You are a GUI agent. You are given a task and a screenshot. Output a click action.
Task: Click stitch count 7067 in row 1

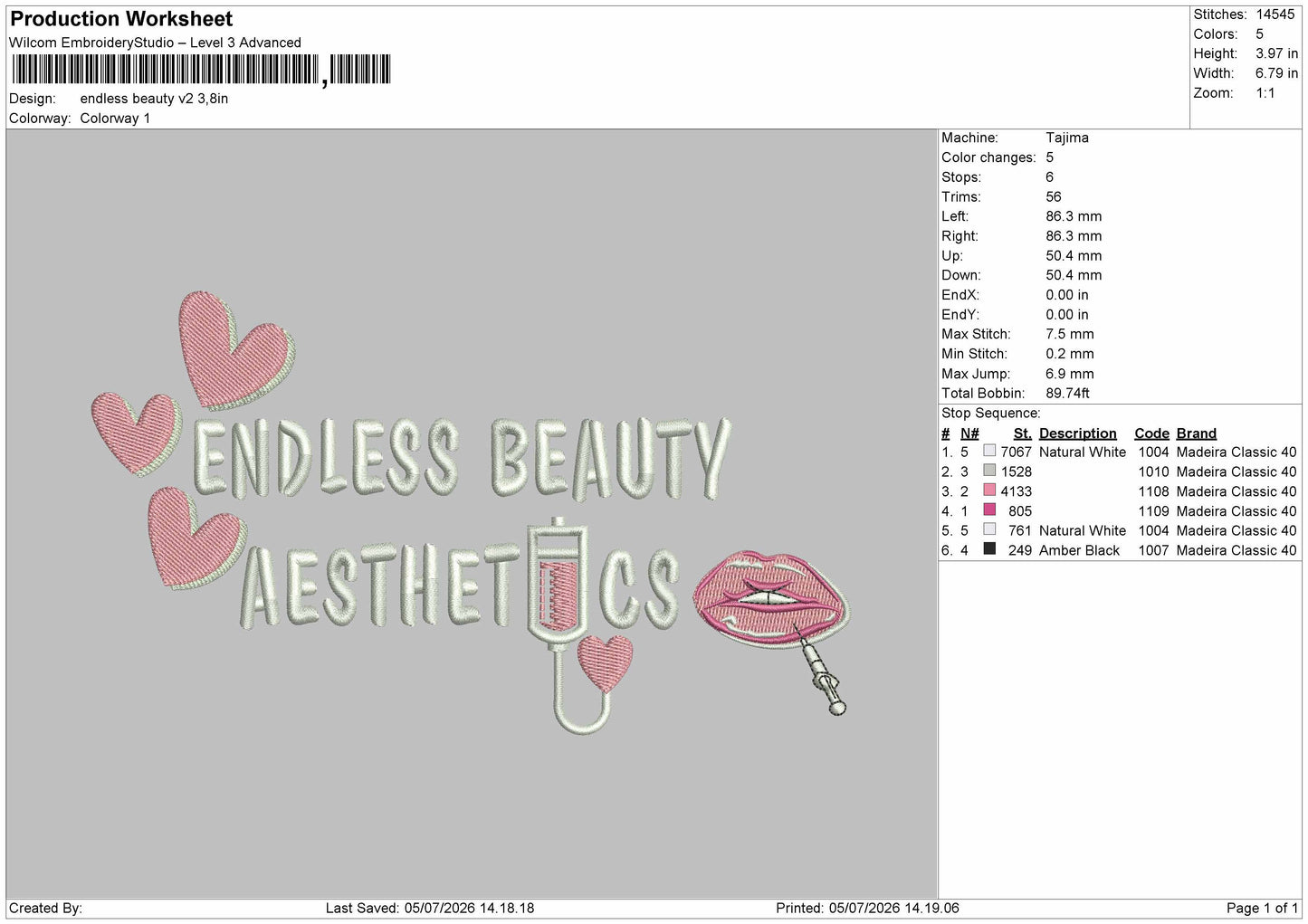(x=1017, y=452)
